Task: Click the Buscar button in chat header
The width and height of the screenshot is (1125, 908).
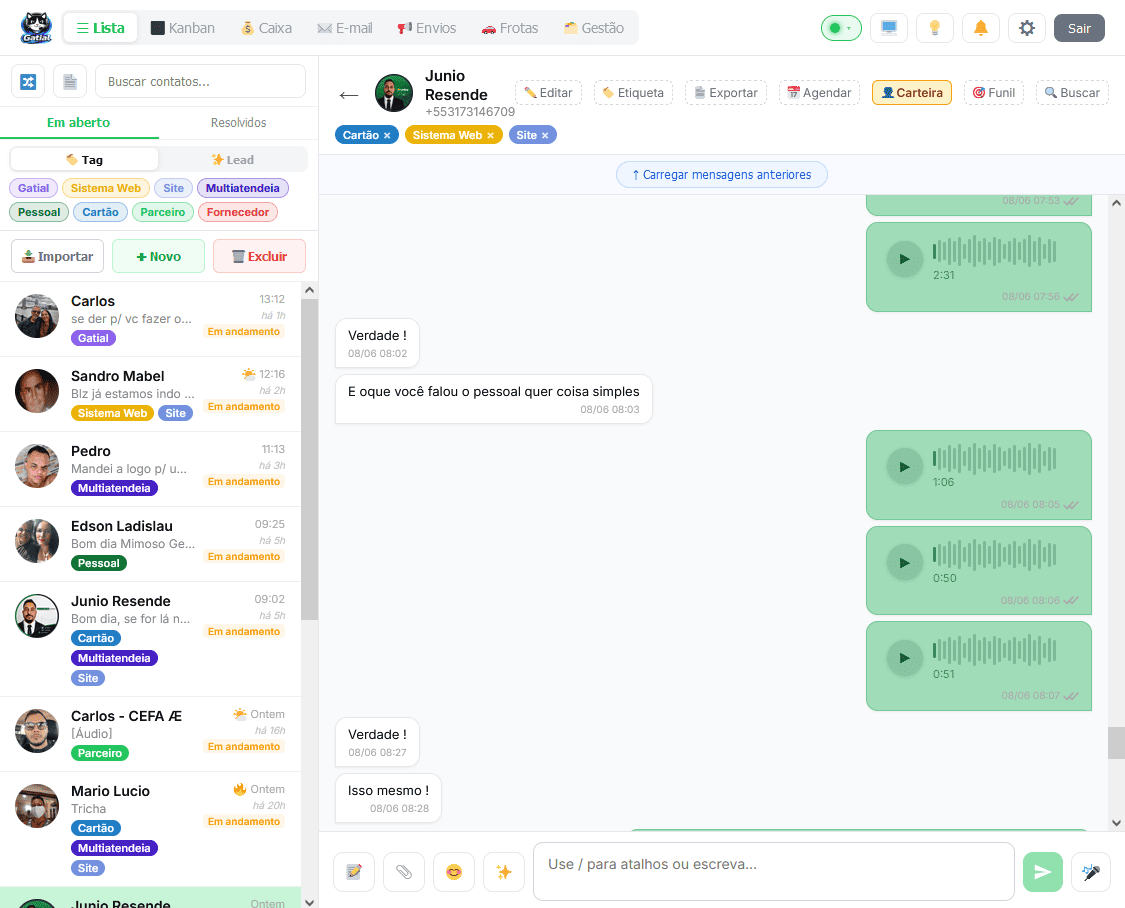Action: 1073,93
